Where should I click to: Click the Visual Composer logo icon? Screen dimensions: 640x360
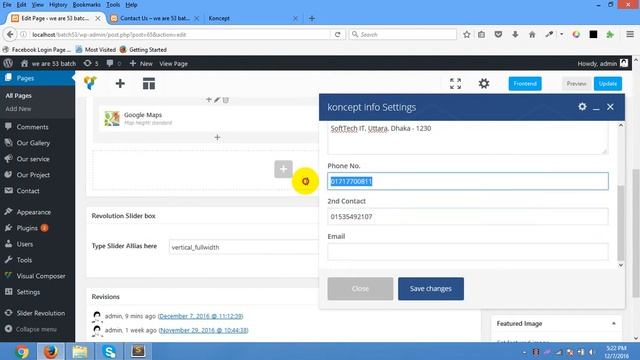click(x=90, y=83)
